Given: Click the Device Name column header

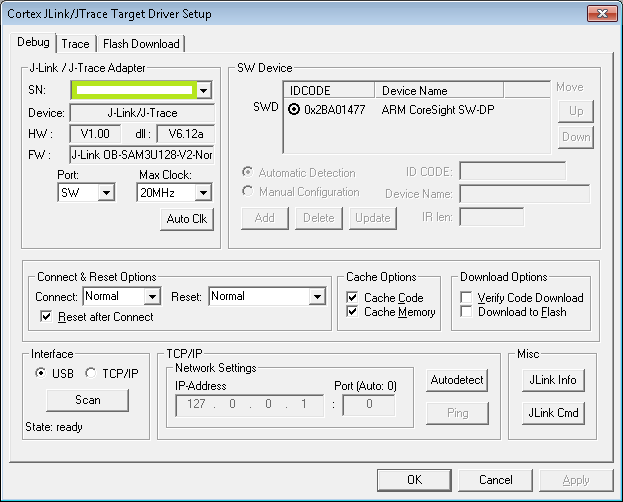Looking at the screenshot, I should point(439,90).
